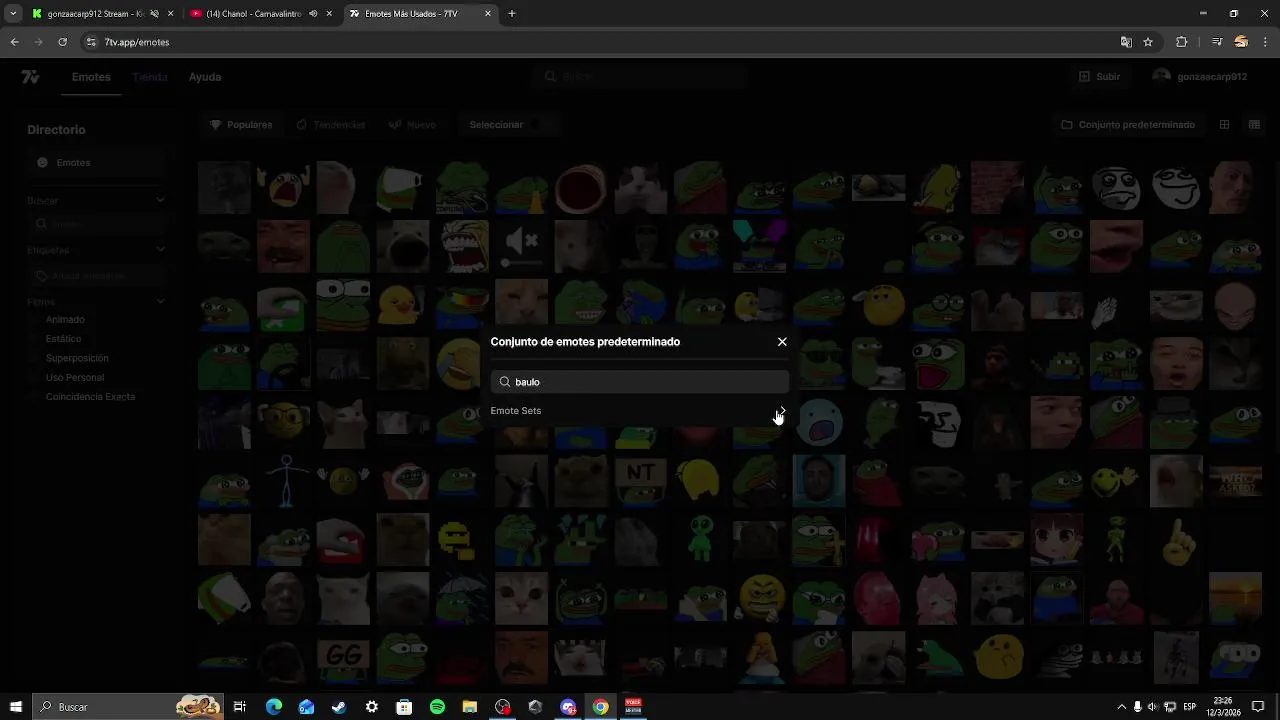Select the Tendencias sorting tab

[x=331, y=125]
